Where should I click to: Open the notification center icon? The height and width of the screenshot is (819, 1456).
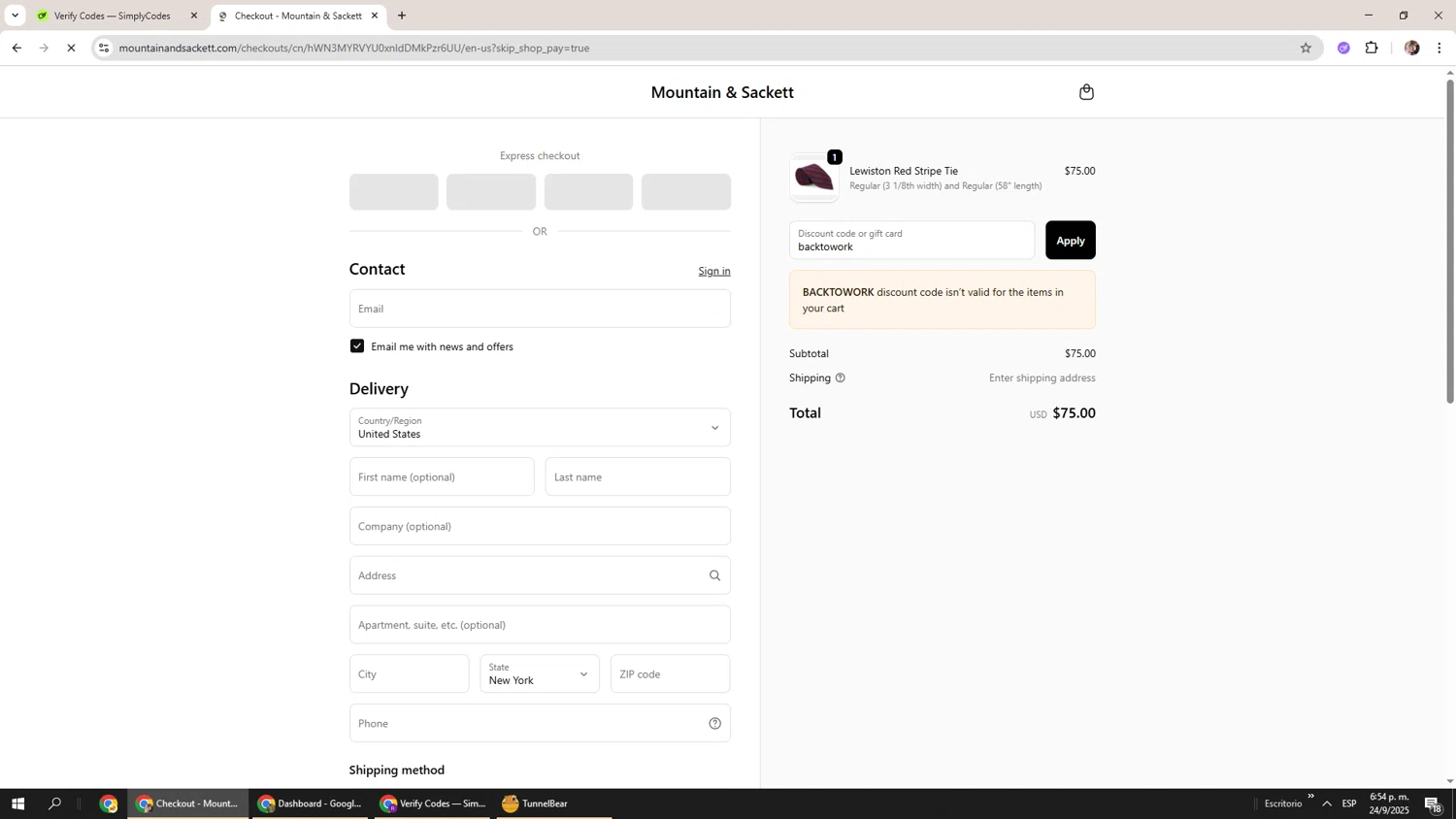point(1434,803)
